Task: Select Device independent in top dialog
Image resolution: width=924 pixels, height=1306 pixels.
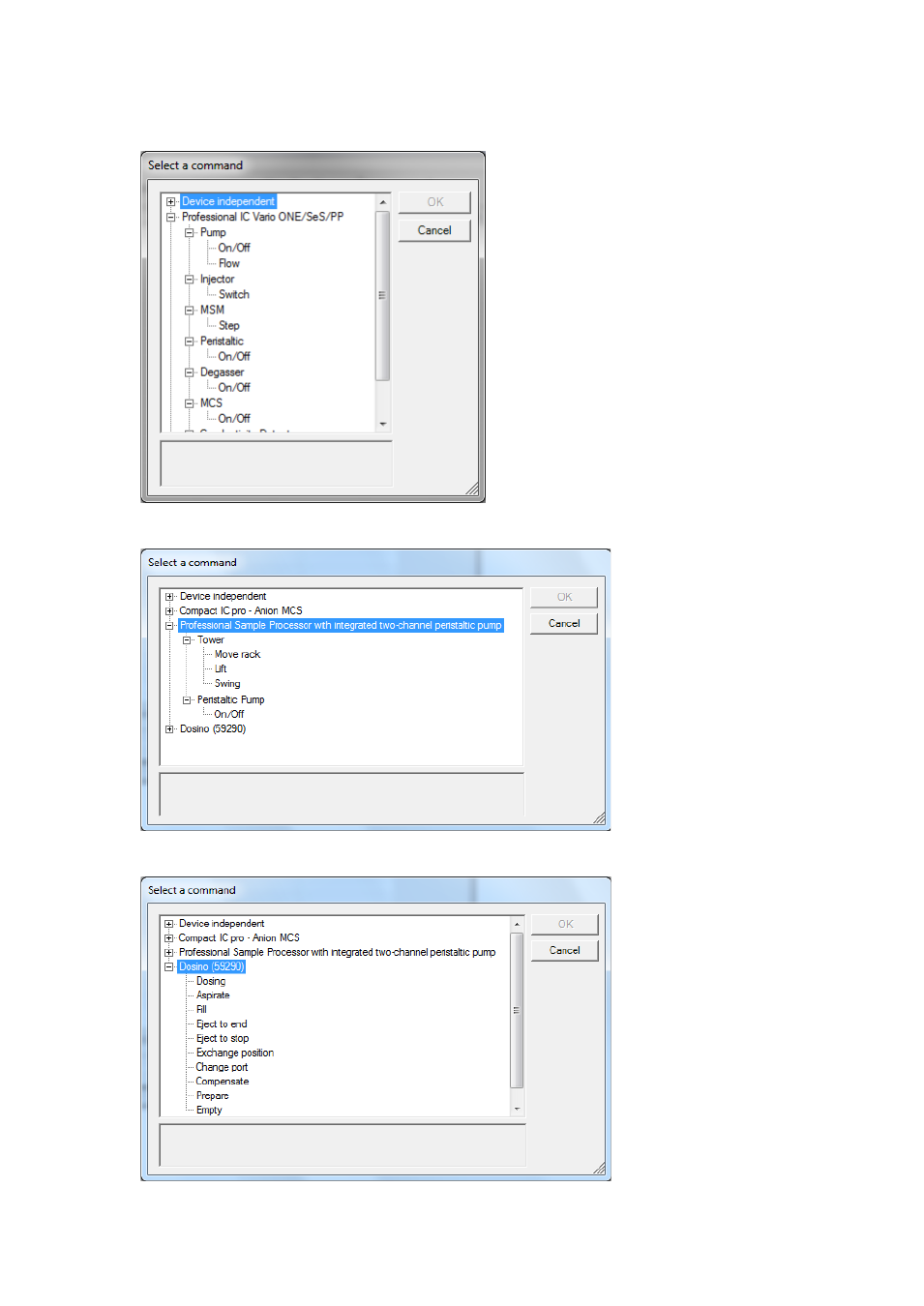Action: coord(228,201)
